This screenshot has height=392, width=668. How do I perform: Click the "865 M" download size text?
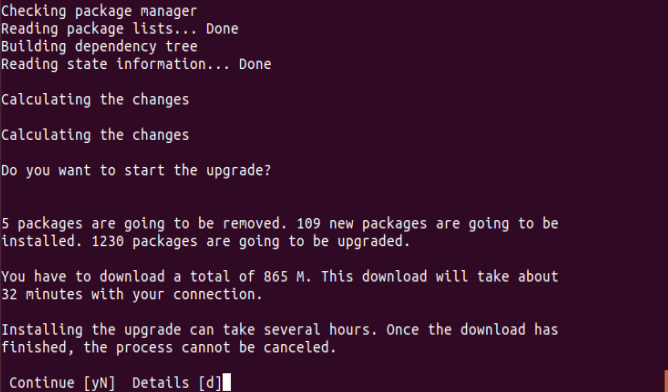pyautogui.click(x=284, y=277)
